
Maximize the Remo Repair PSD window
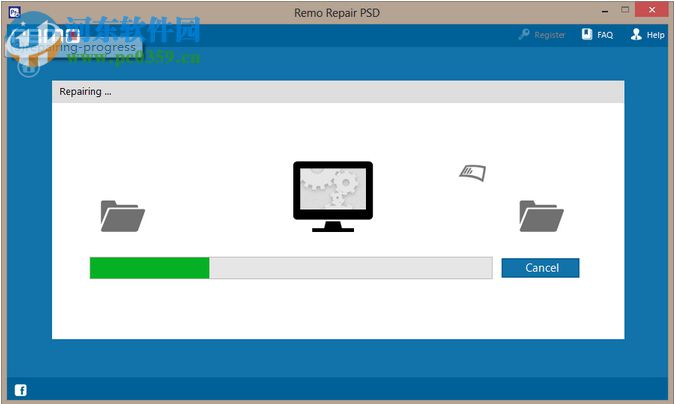tap(625, 9)
